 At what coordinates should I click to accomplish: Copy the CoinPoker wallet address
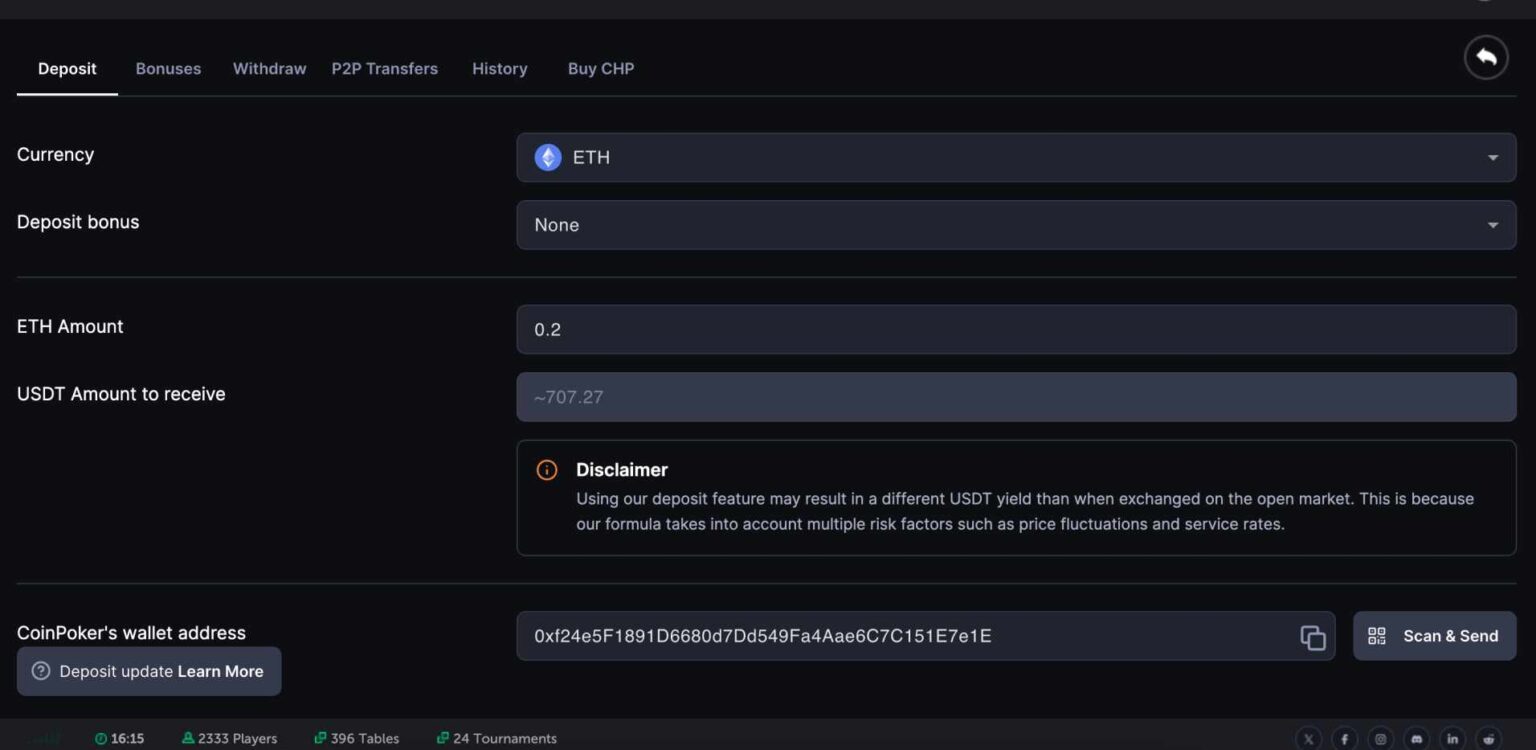click(x=1312, y=637)
